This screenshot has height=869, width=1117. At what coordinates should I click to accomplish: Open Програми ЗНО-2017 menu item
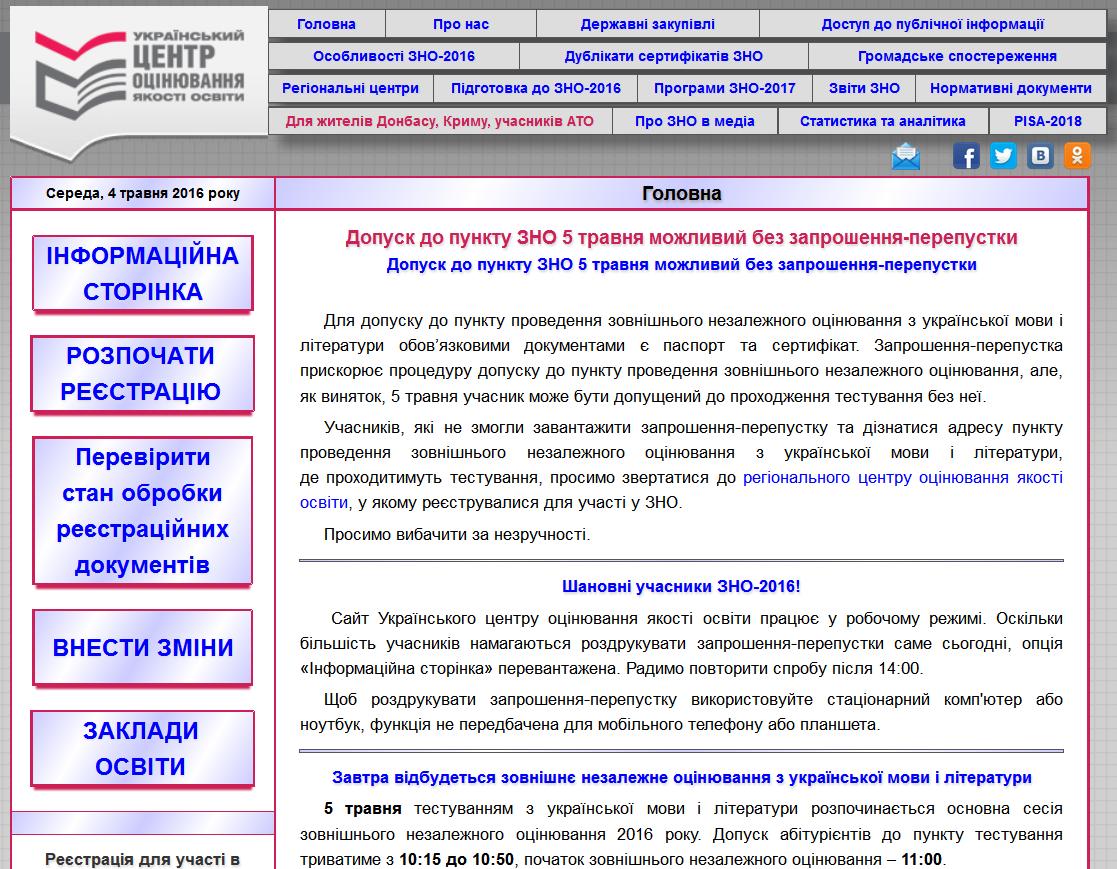coord(724,88)
